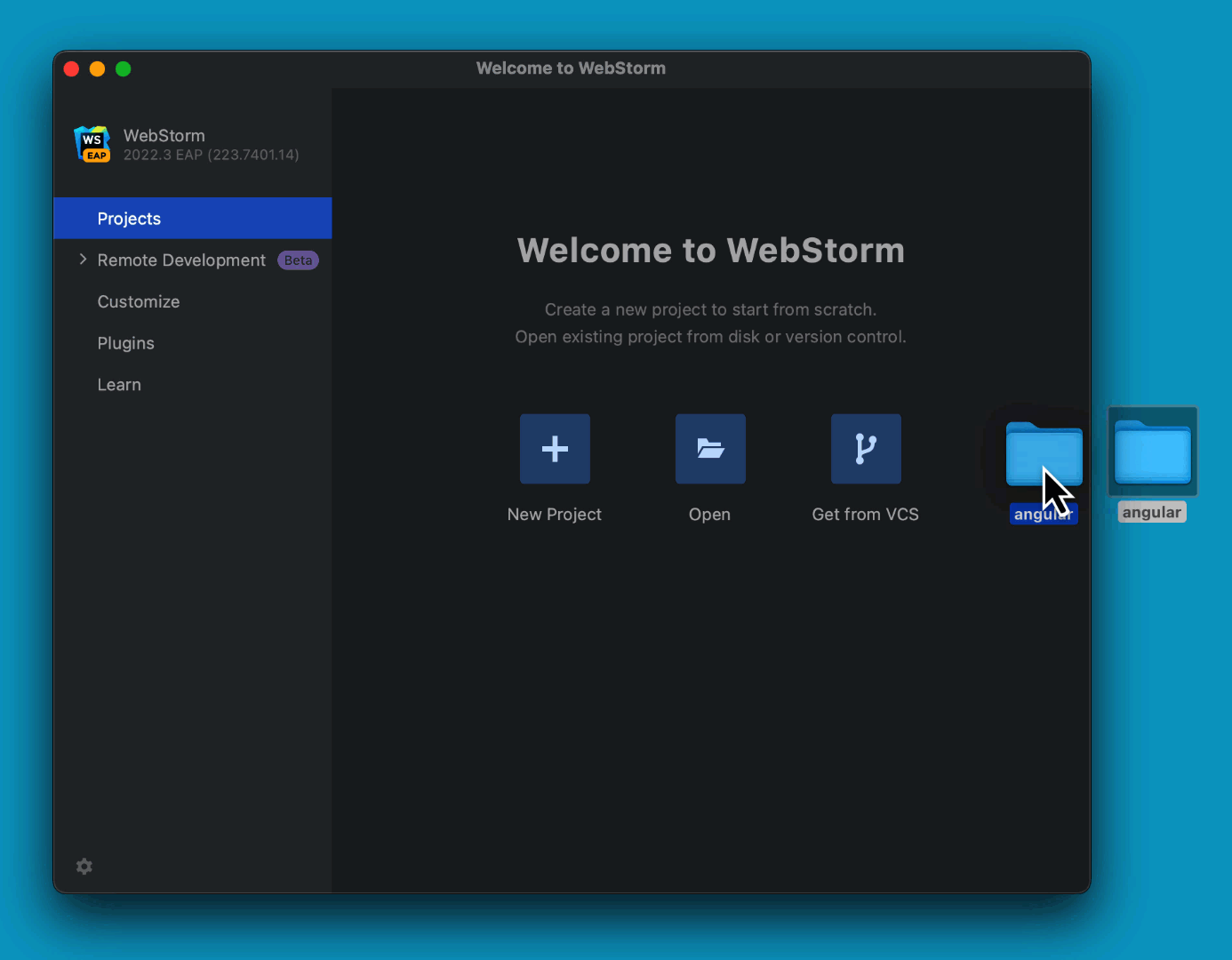
Task: Click the angular filename label on the desktop
Action: point(1152,511)
